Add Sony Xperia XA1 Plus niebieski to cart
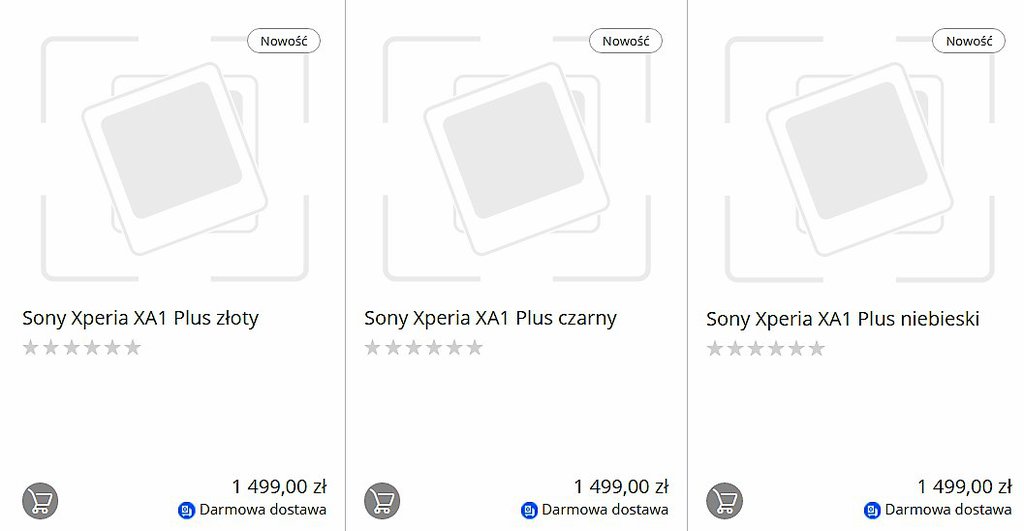1024x531 pixels. [x=724, y=500]
